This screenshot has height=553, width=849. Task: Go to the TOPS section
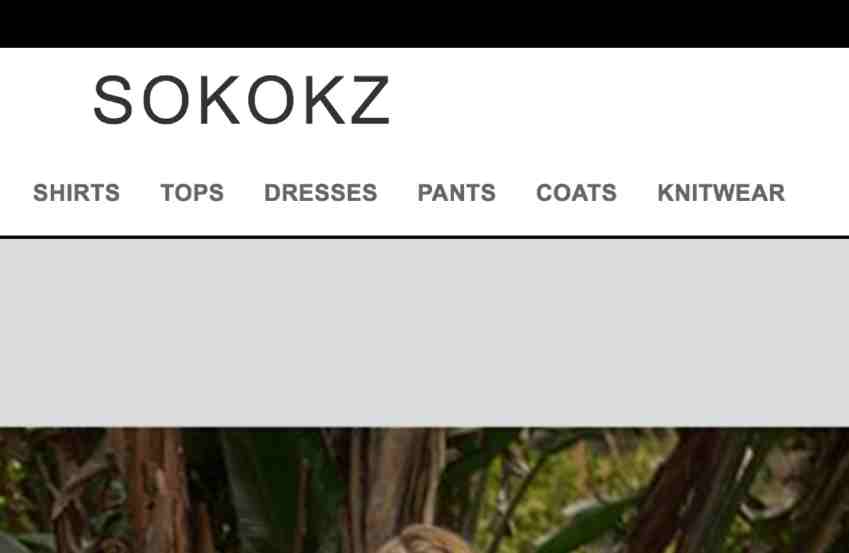tap(192, 193)
